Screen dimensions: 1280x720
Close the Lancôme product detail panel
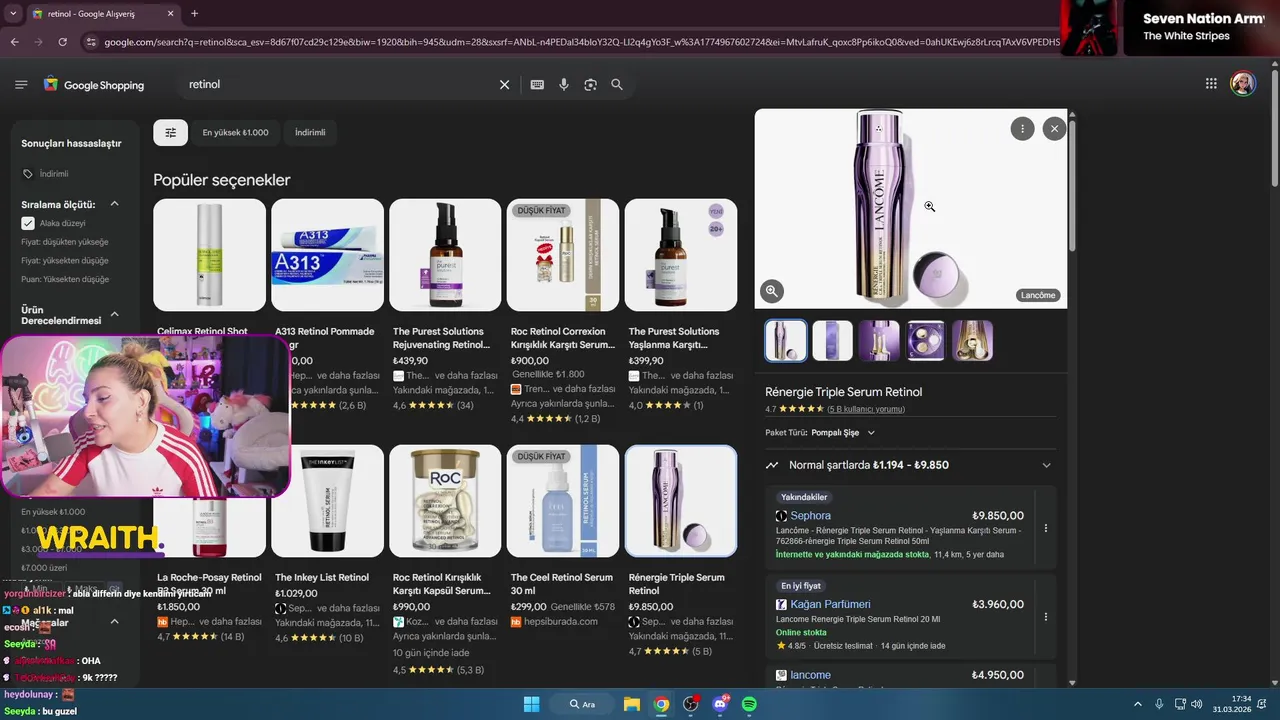click(1054, 128)
